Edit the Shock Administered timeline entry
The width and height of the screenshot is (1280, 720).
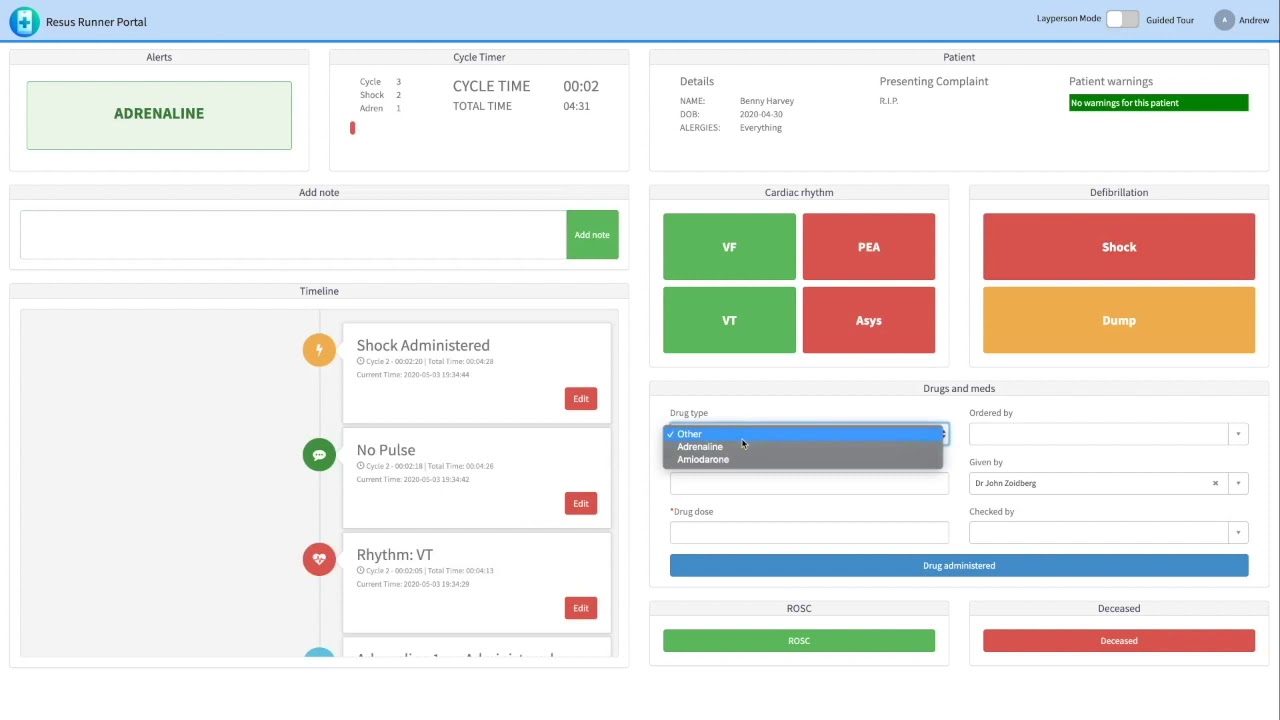click(x=580, y=399)
